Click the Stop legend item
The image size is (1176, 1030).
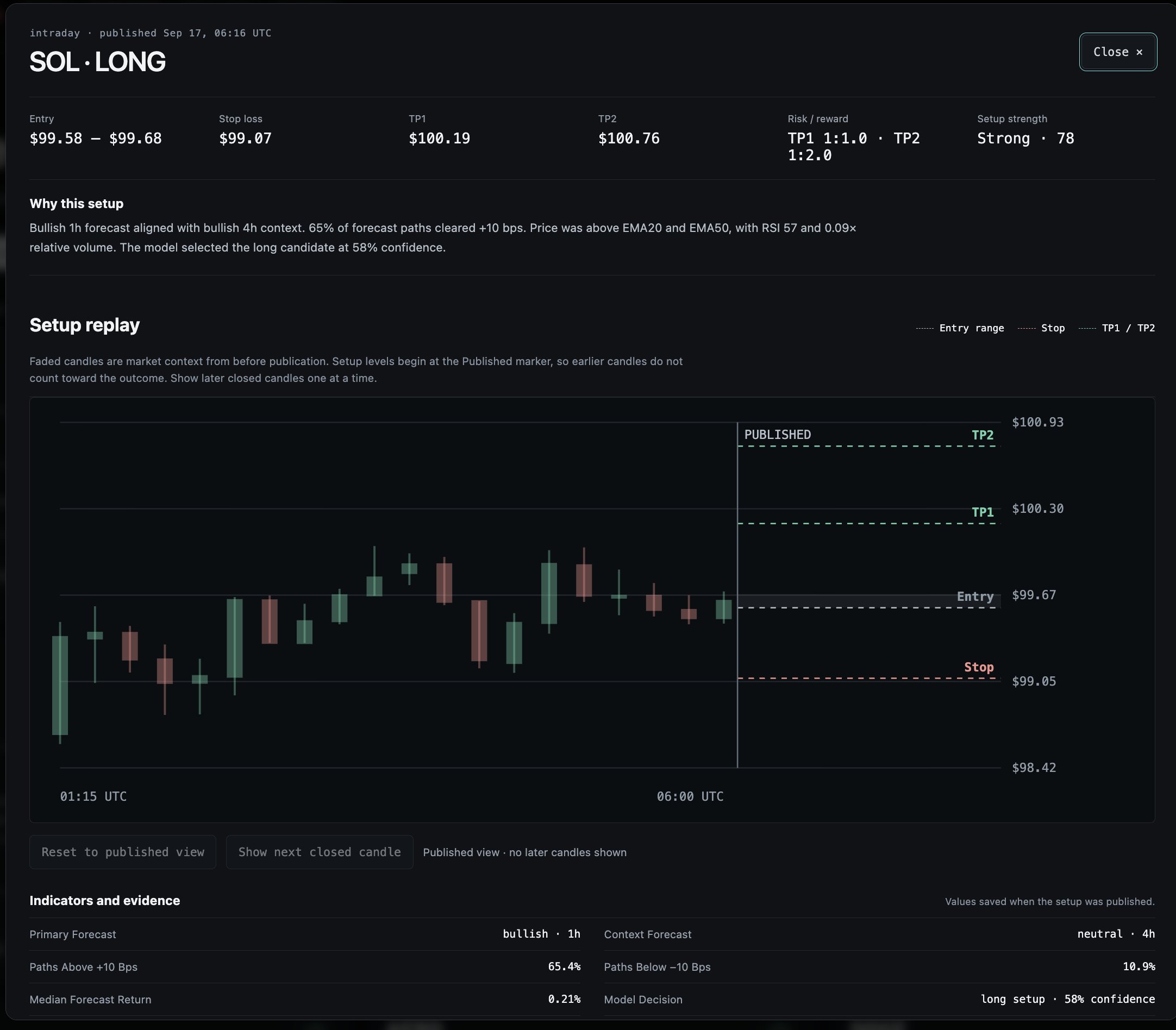click(x=1041, y=328)
